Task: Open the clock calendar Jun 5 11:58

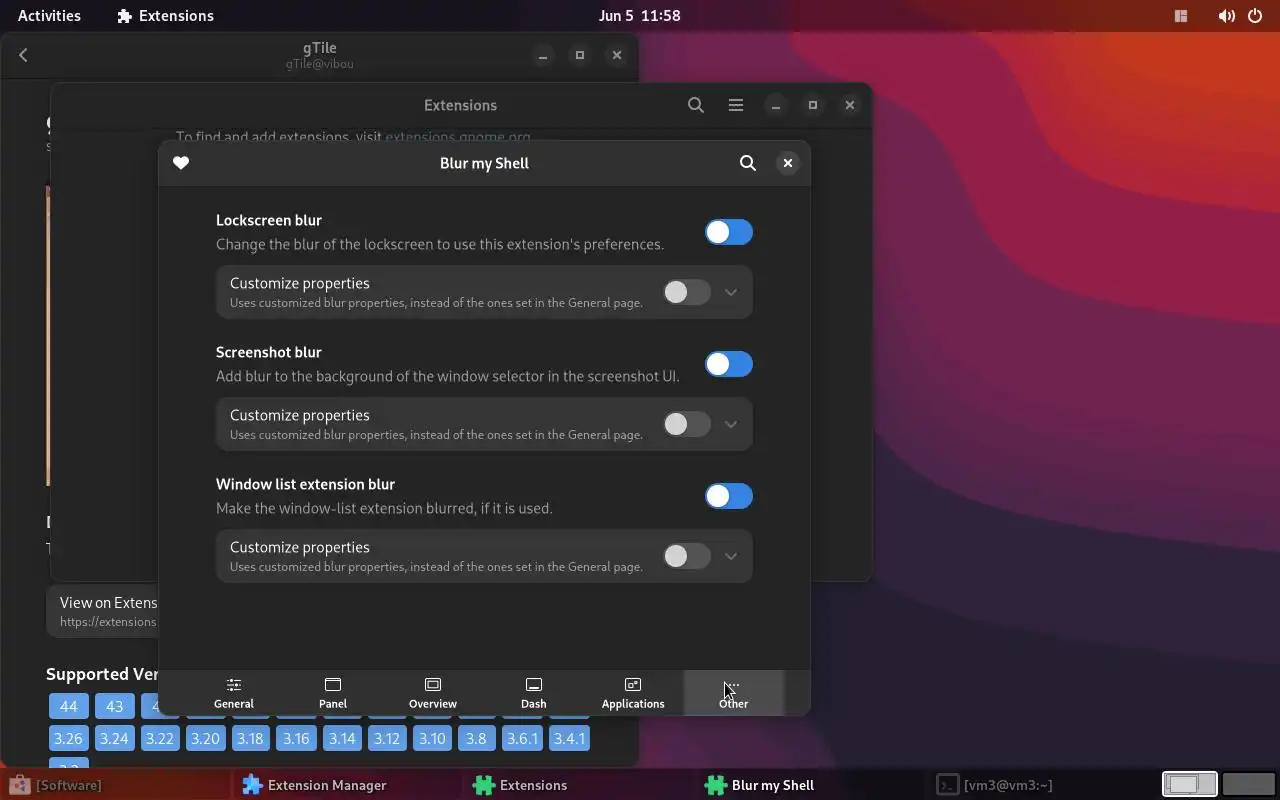Action: 640,16
